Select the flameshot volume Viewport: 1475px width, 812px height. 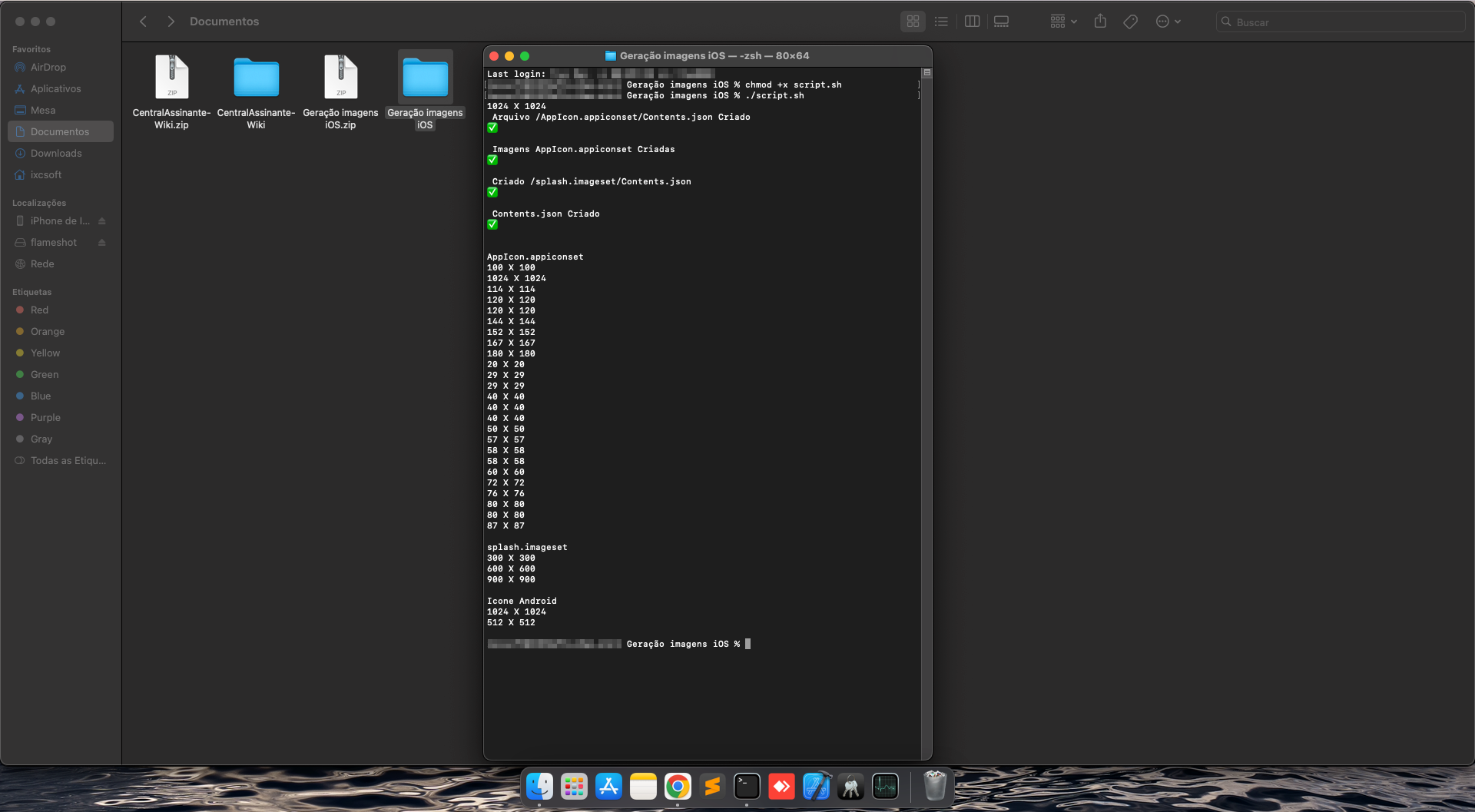[x=54, y=243]
